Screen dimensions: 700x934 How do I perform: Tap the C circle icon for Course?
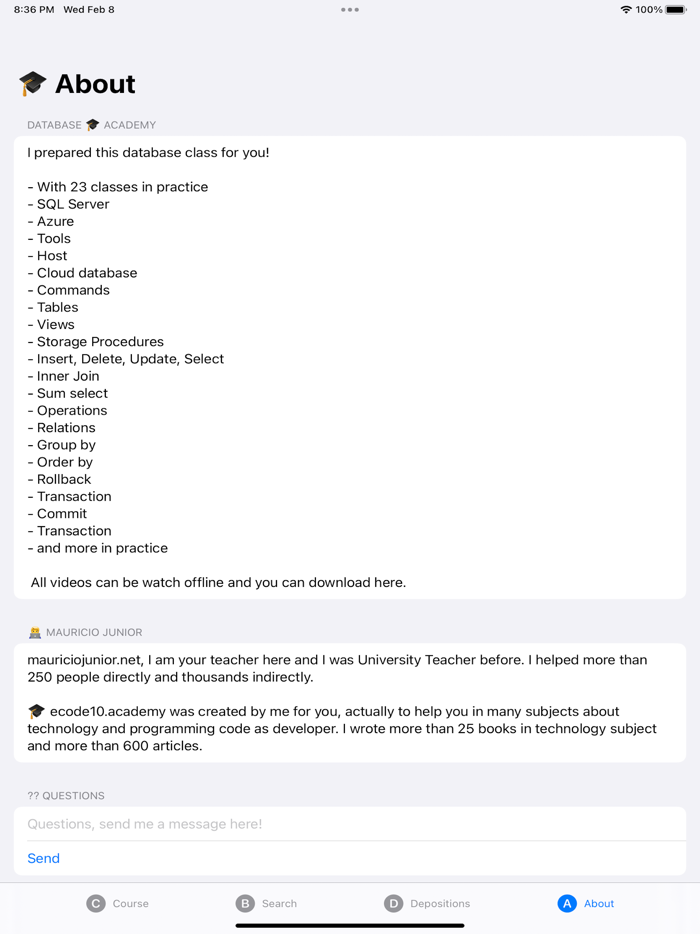click(96, 903)
